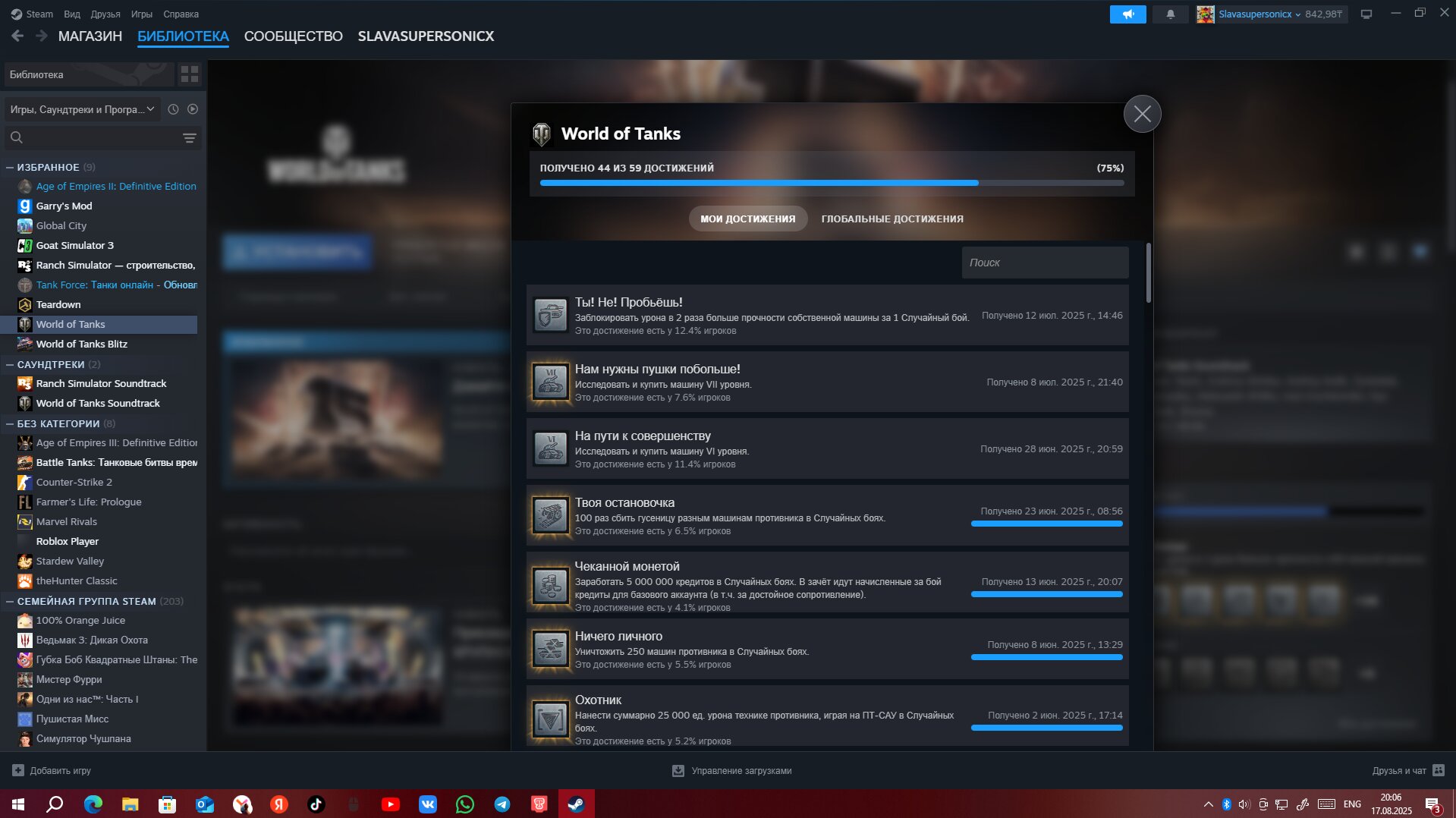Screen dimensions: 1456x818
Task: Click the 'На пути к совершенству' achievement icon
Action: [550, 448]
